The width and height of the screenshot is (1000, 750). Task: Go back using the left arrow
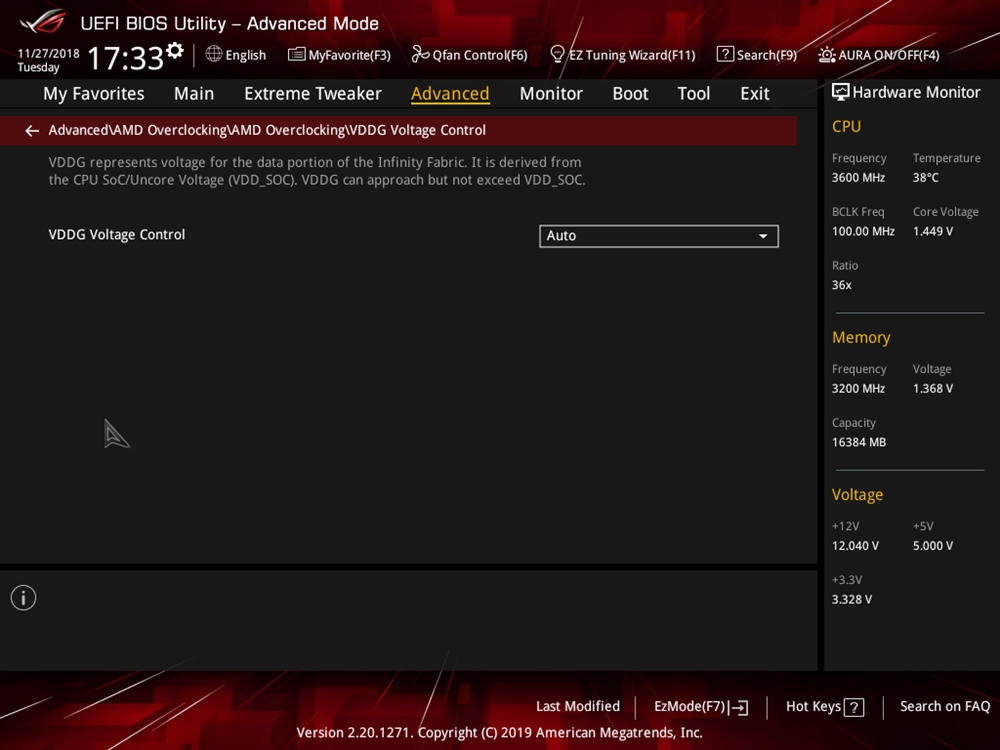click(x=32, y=131)
